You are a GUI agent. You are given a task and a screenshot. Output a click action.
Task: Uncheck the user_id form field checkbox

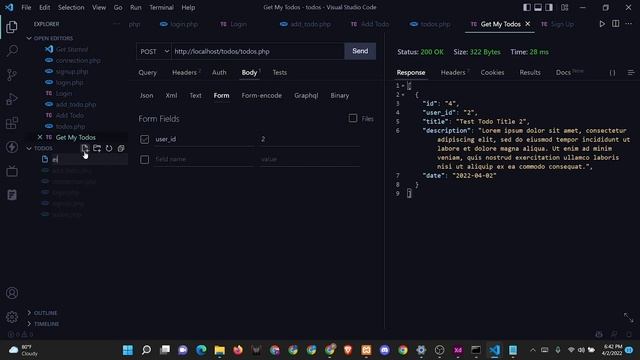(x=144, y=139)
